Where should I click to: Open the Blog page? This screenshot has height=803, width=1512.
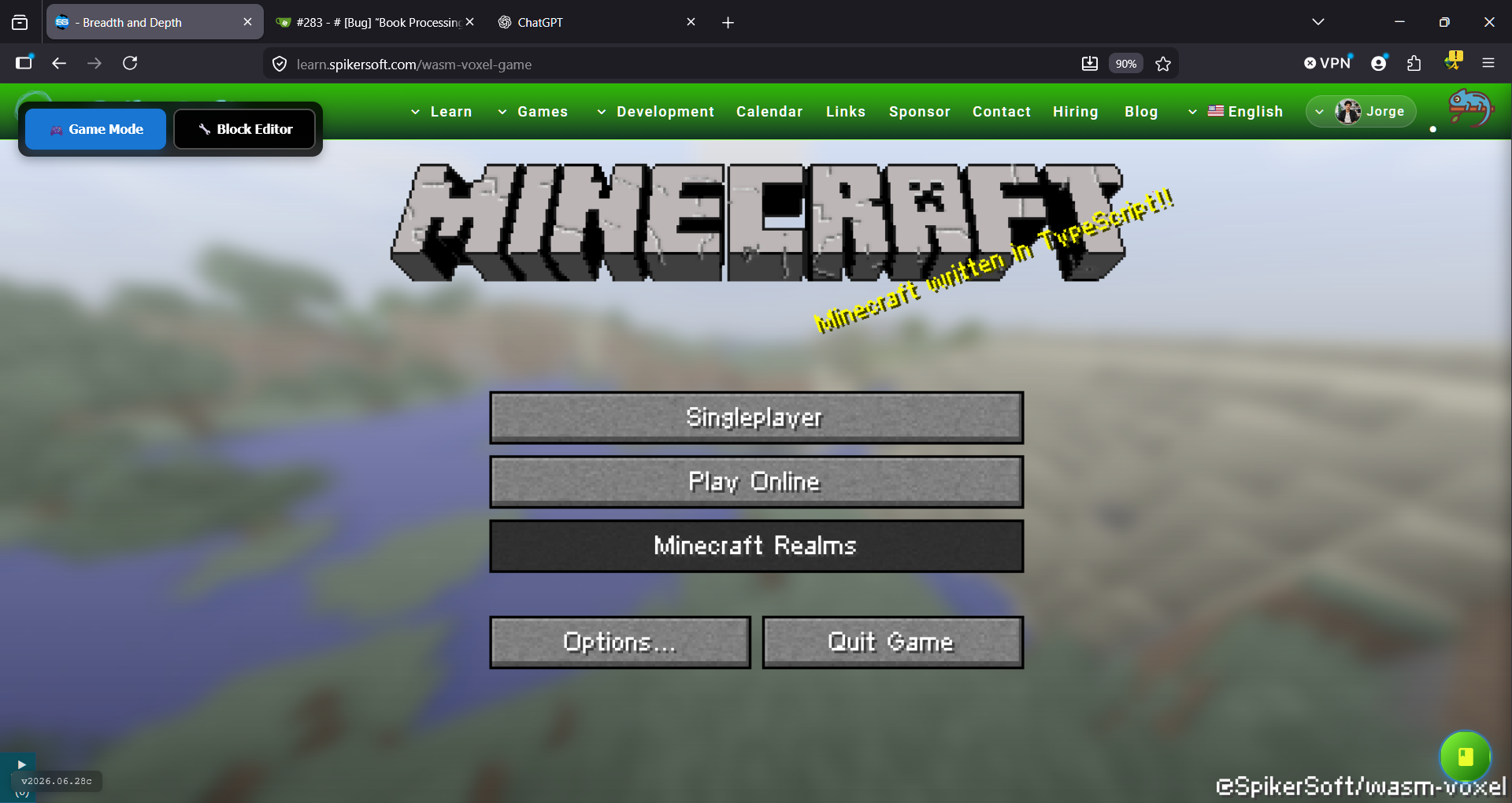point(1141,112)
